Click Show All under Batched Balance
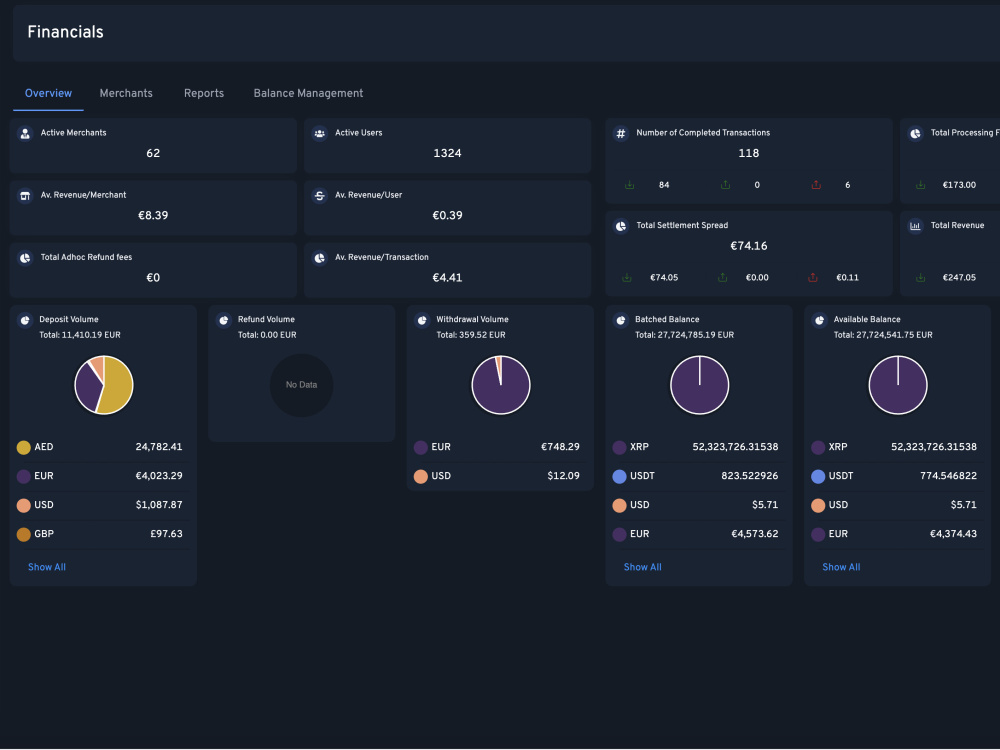 [x=642, y=567]
